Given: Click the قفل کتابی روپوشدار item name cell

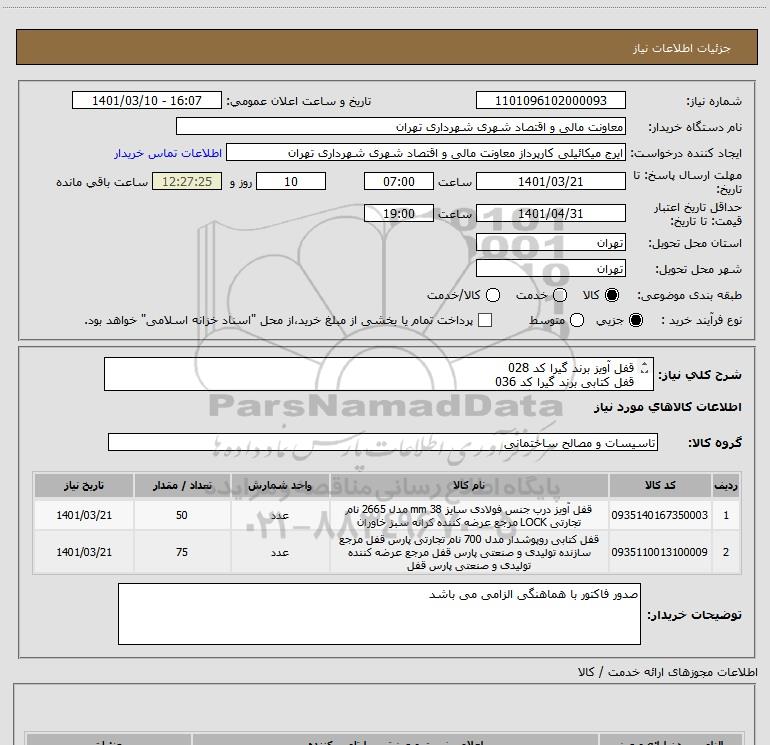Looking at the screenshot, I should (469, 552).
